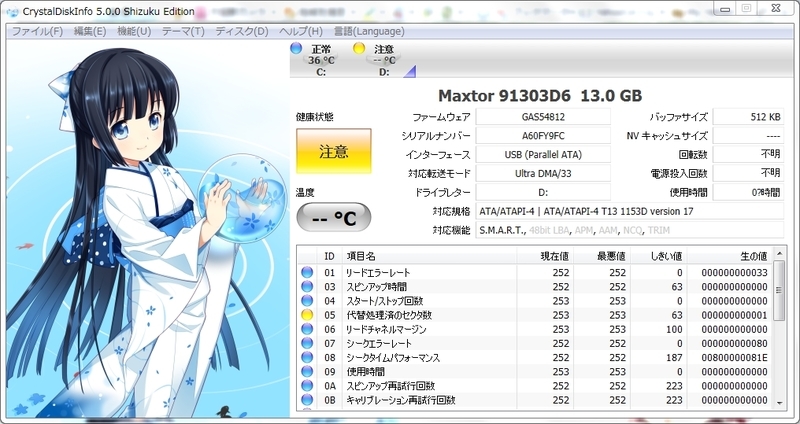This screenshot has height=424, width=800.
Task: Click the yellow 注意 health status button
Action: click(x=334, y=151)
